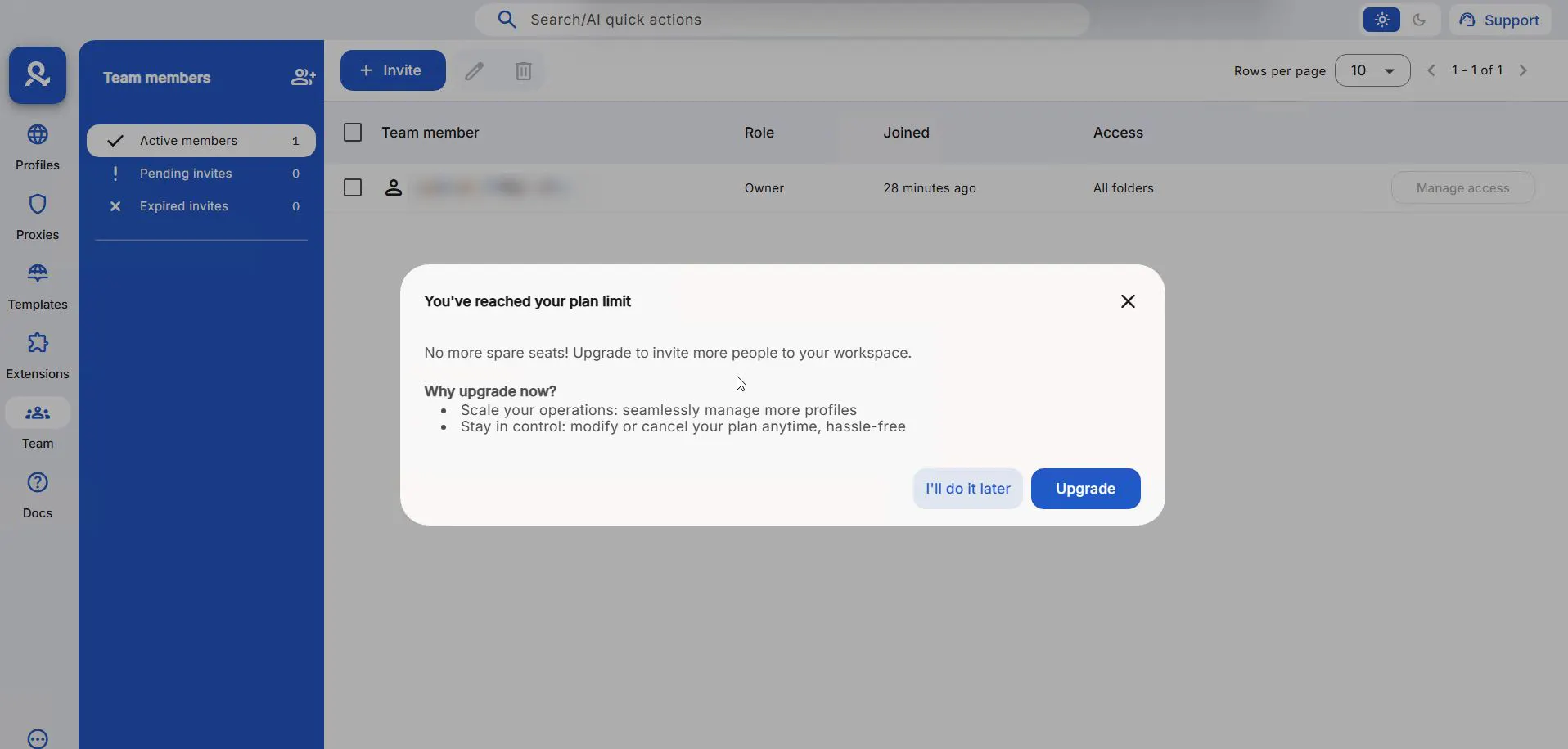Go to previous page chevron
Image resolution: width=1568 pixels, height=749 pixels.
coord(1431,70)
